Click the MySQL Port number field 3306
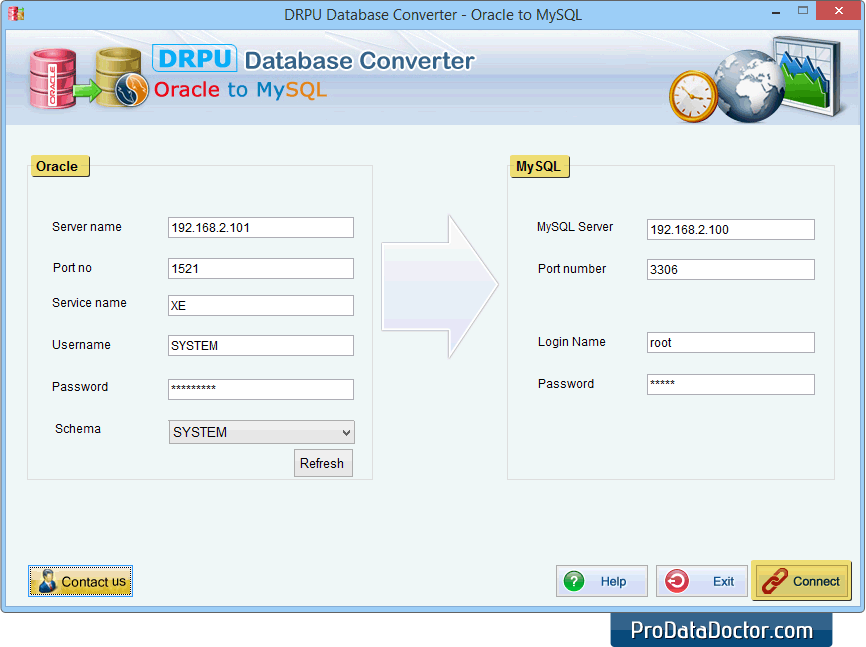The image size is (866, 647). coord(730,270)
